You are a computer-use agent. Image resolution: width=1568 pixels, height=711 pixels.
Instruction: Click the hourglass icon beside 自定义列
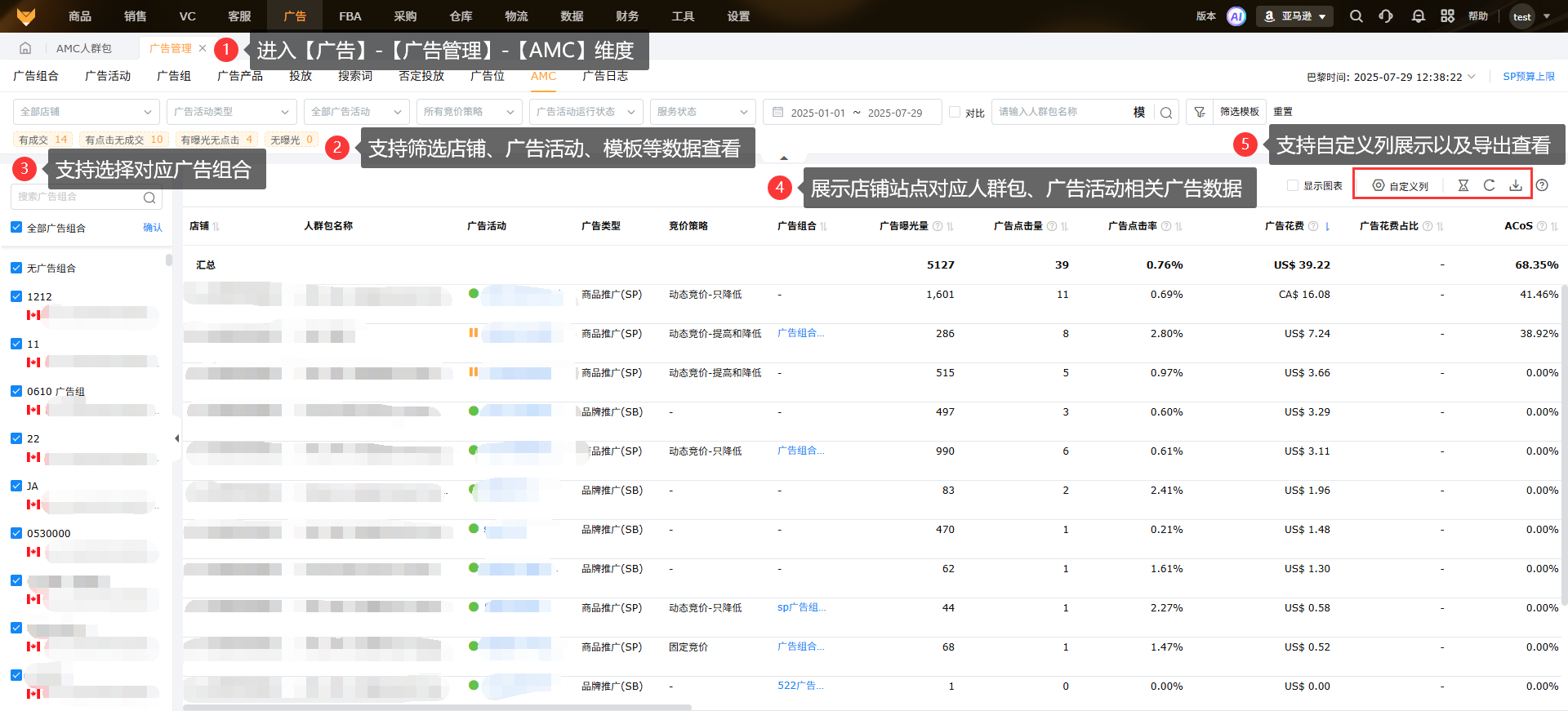1463,185
